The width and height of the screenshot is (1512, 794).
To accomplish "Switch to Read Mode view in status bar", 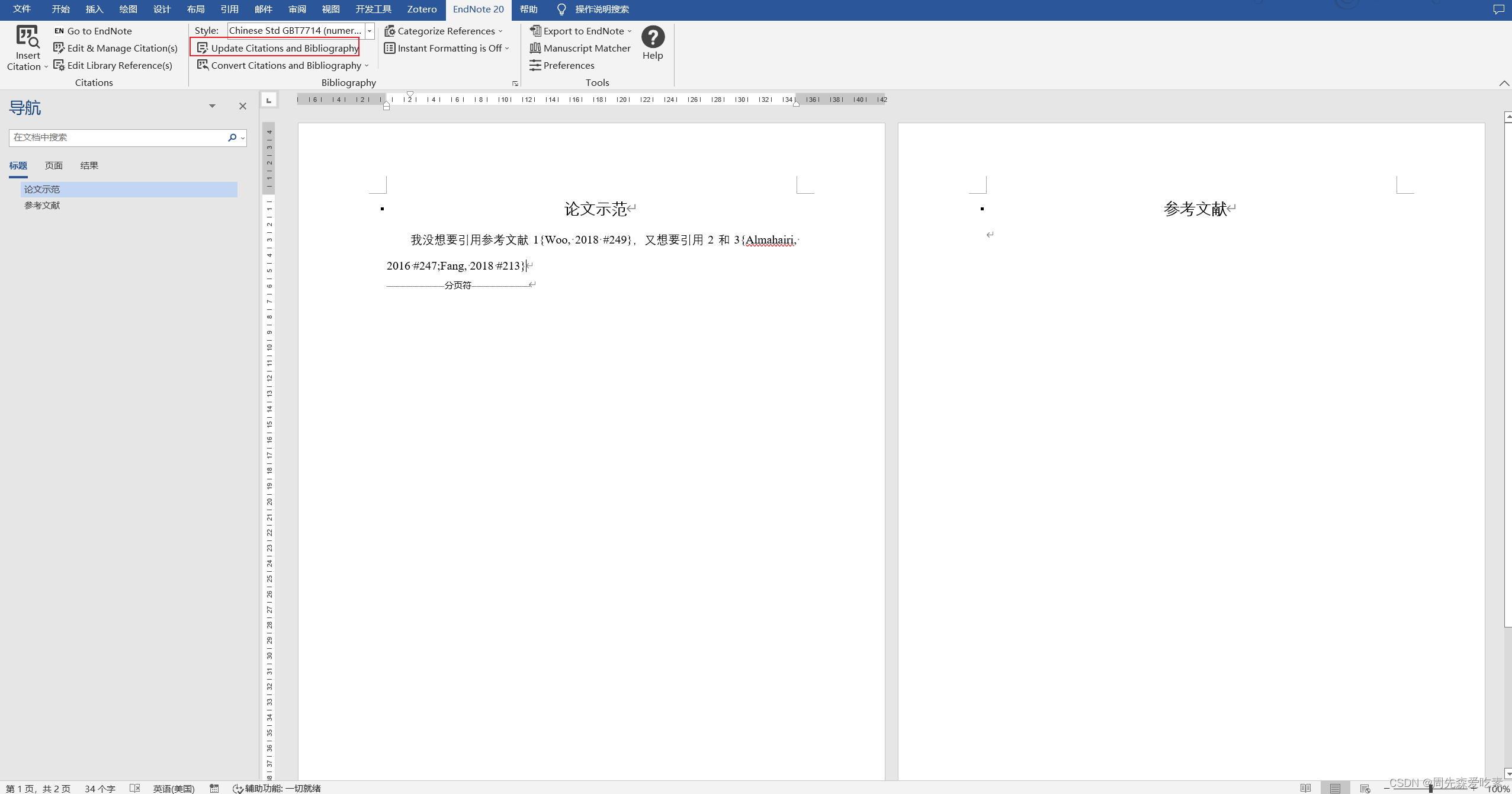I will tap(1305, 788).
